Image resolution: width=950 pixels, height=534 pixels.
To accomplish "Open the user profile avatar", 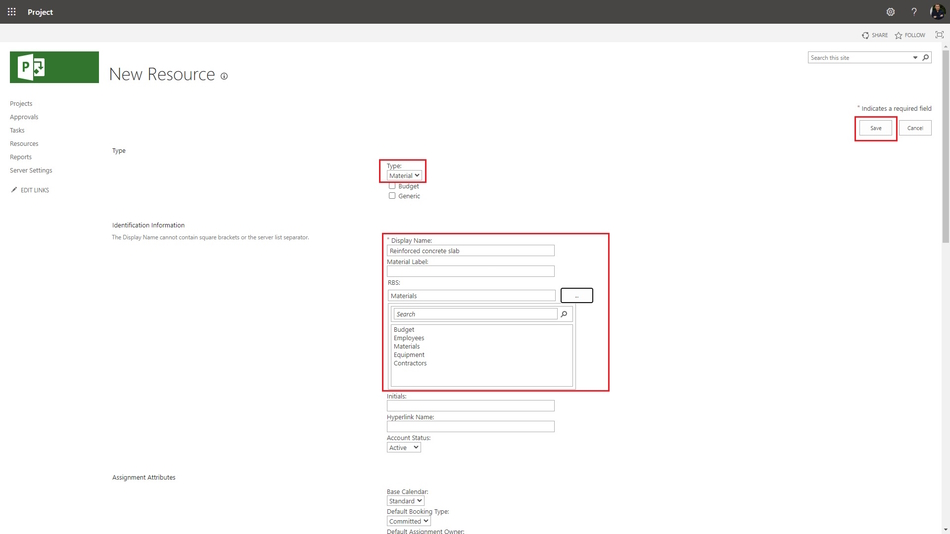I will click(x=937, y=12).
